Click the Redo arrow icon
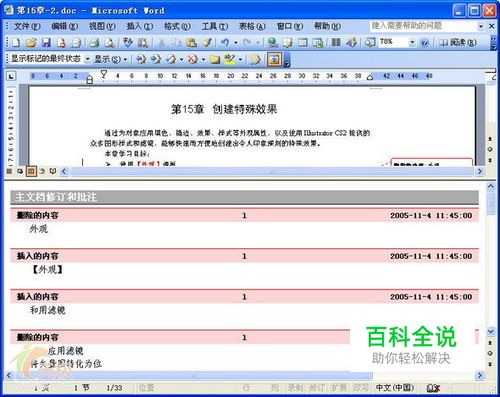Screen dimensions: 500x397 coord(247,42)
